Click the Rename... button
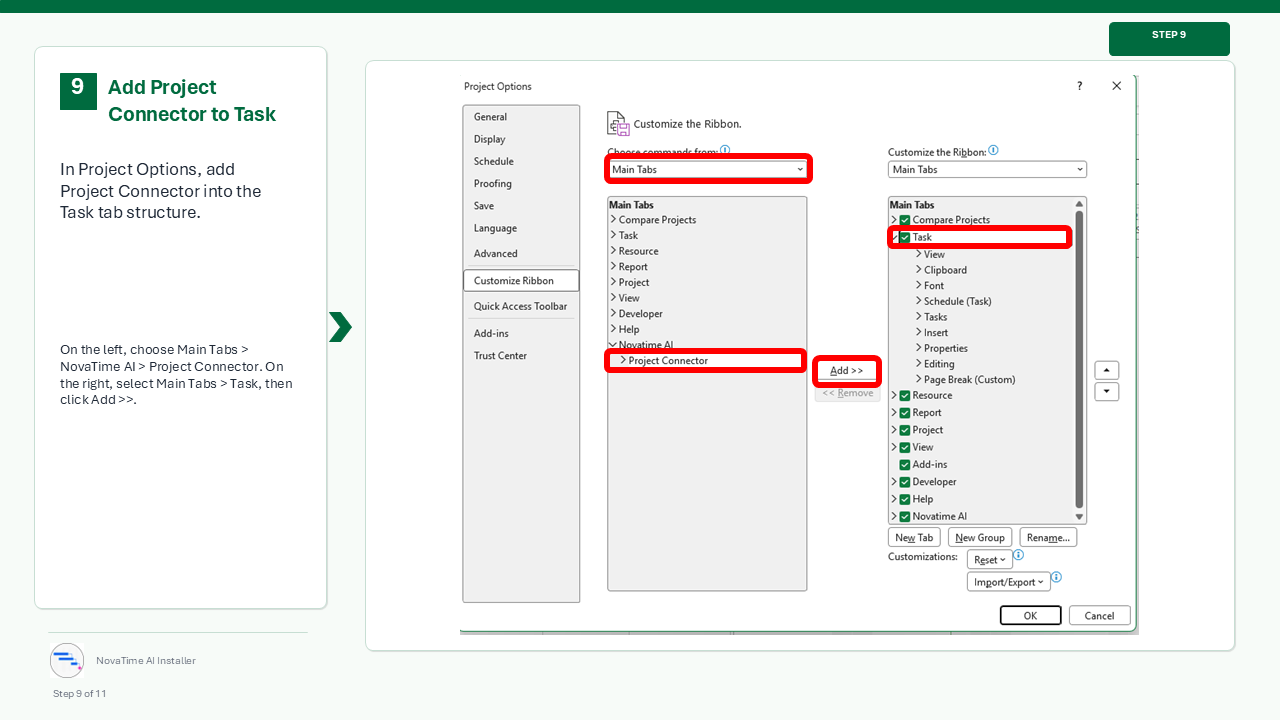Image resolution: width=1280 pixels, height=720 pixels. [x=1048, y=537]
